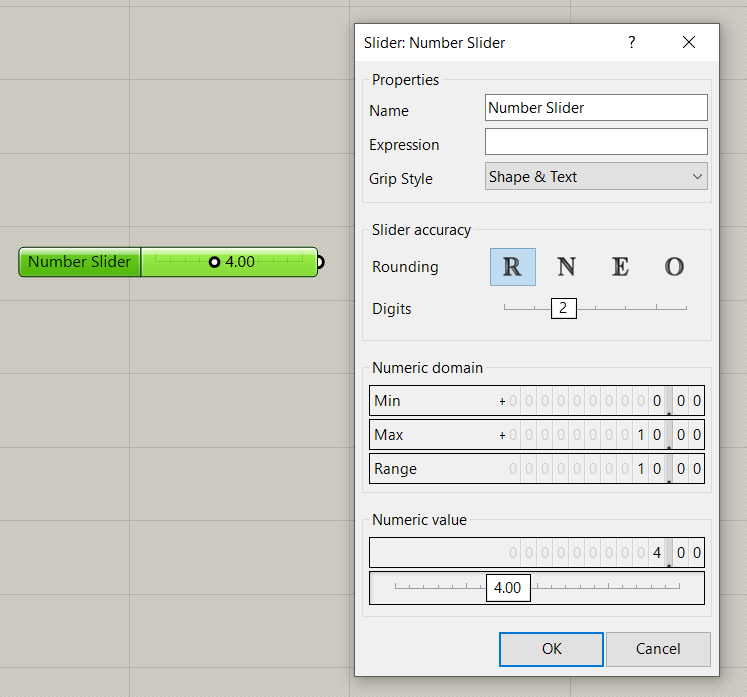This screenshot has height=697, width=747.
Task: Click the Range domain digit field
Action: coord(537,468)
